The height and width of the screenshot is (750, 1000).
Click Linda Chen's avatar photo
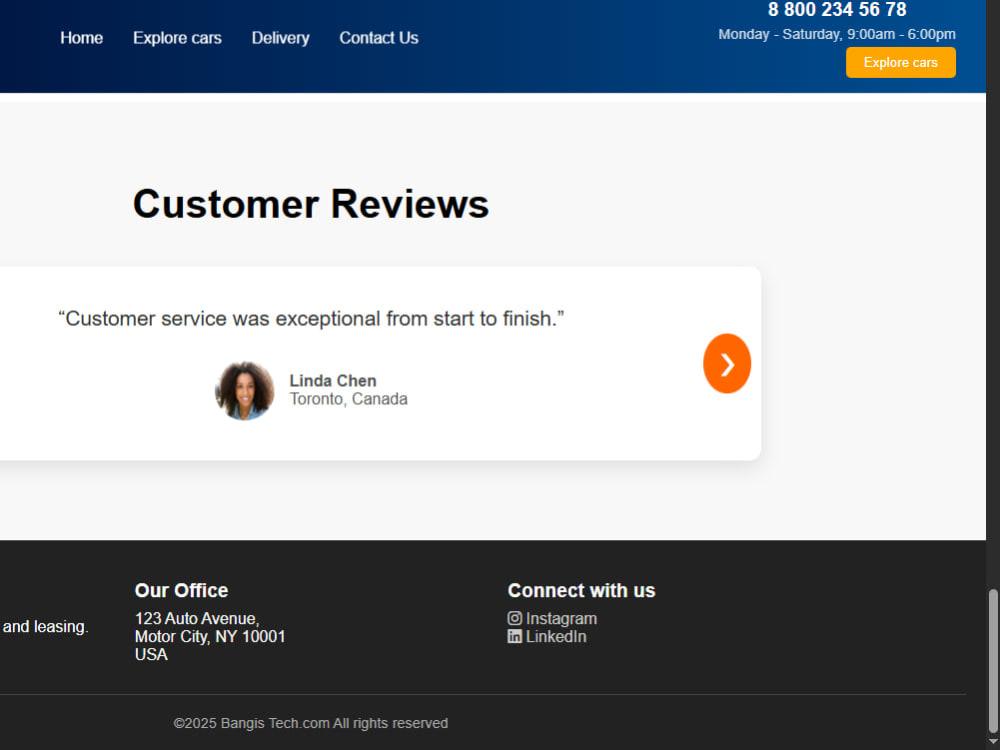click(x=245, y=390)
